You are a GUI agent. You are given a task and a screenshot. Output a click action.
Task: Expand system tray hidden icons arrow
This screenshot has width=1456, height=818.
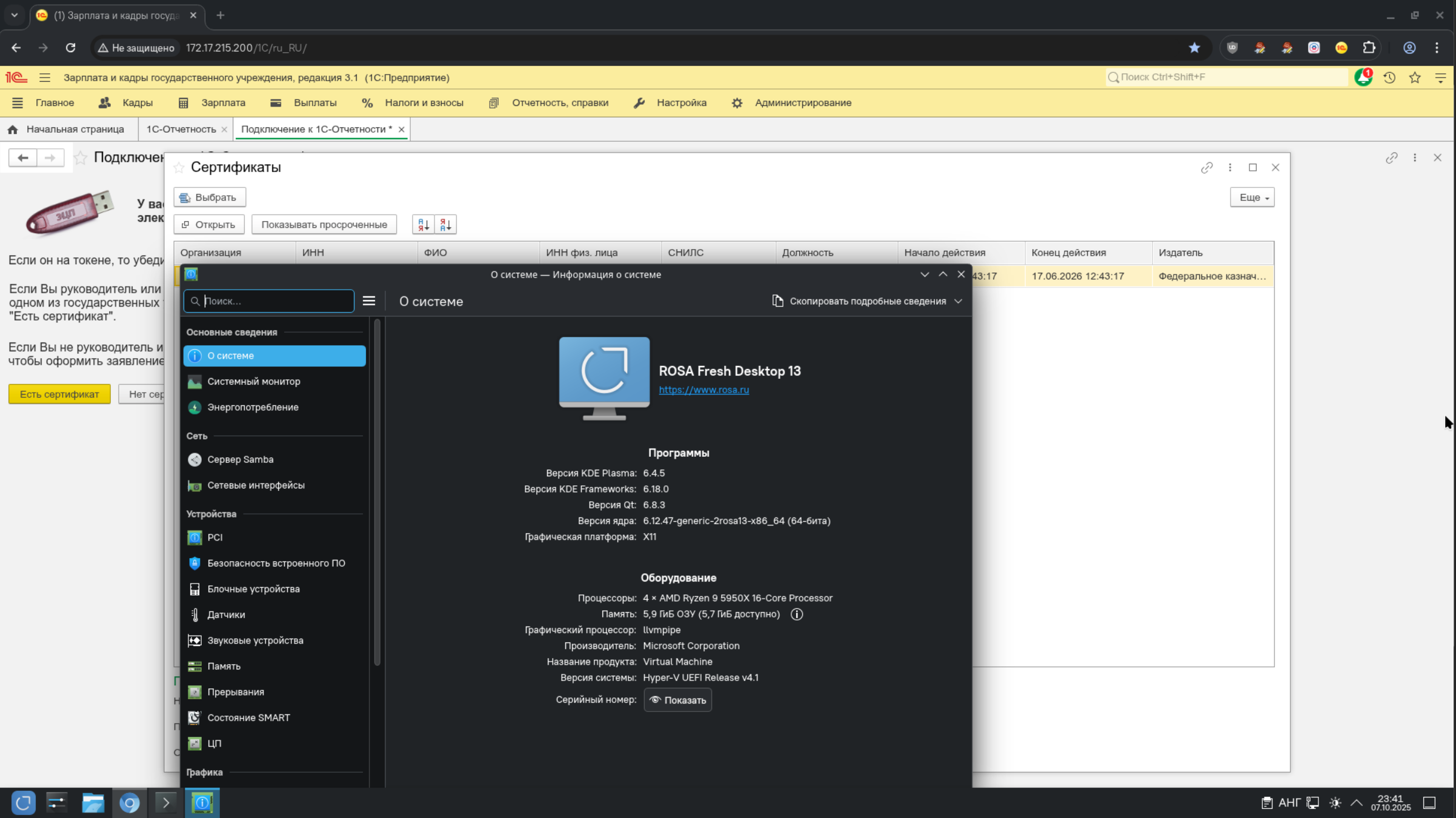[x=1357, y=803]
